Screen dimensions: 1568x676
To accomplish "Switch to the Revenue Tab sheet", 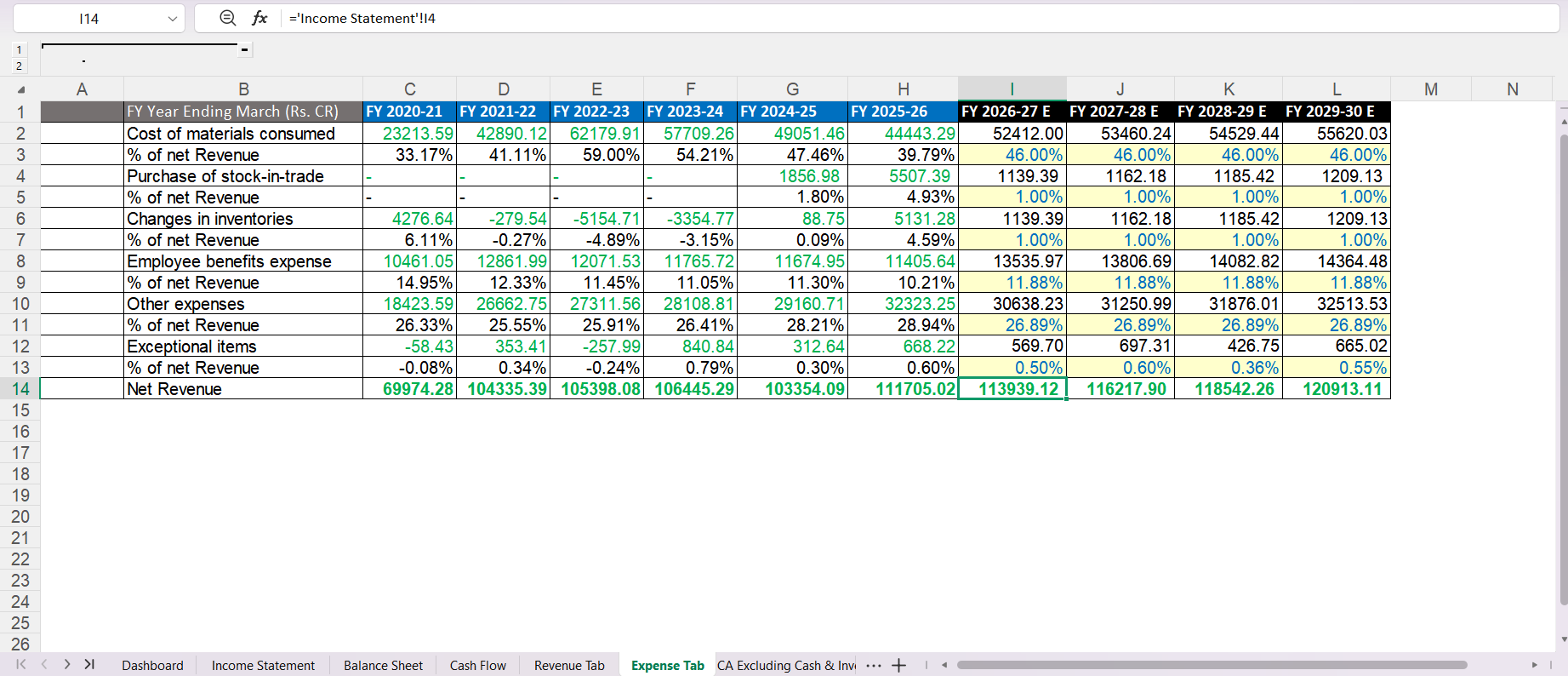I will (569, 666).
